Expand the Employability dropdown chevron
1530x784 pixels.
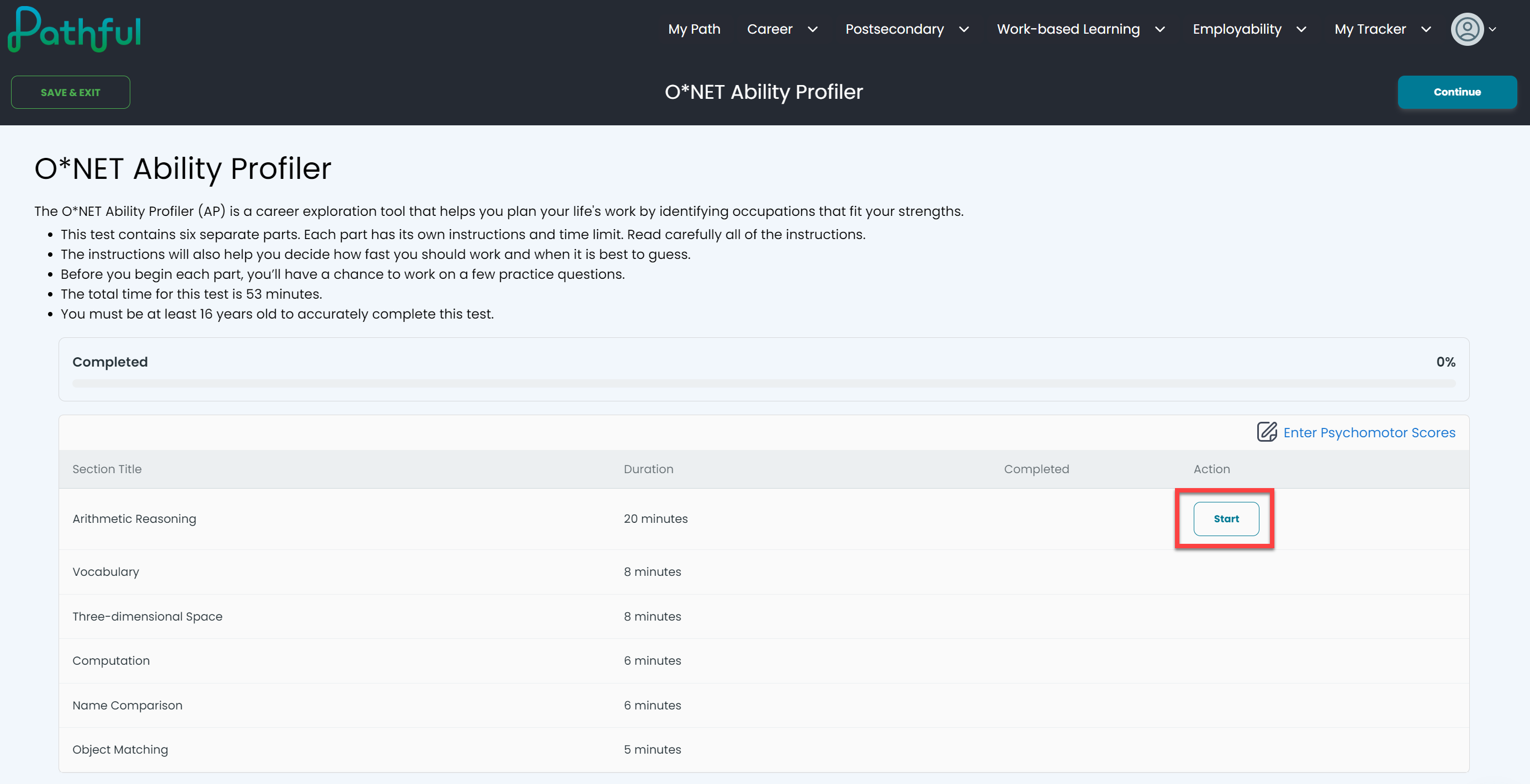[1301, 30]
